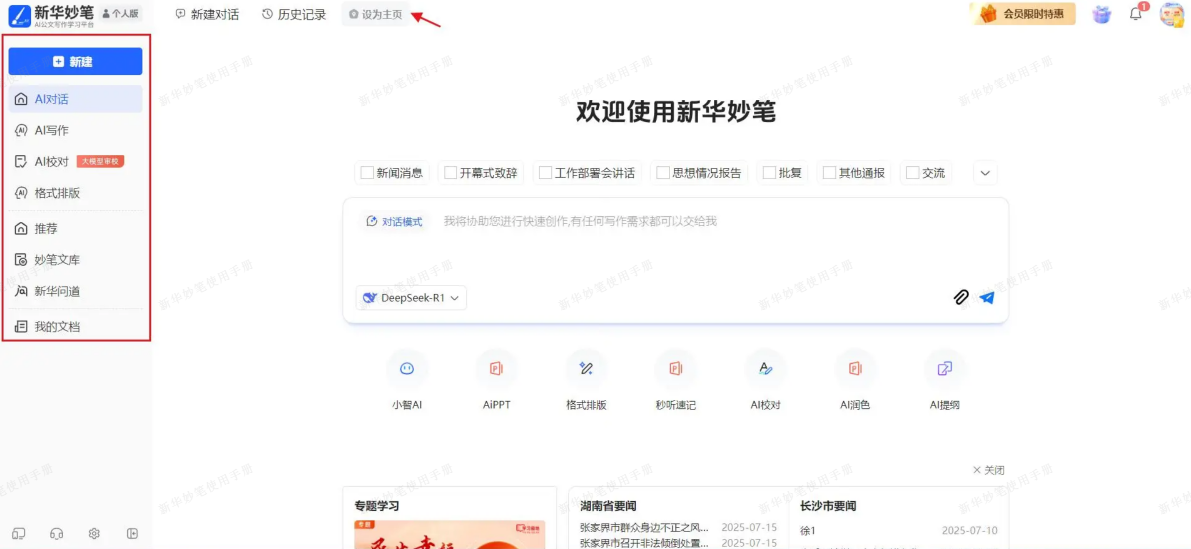This screenshot has height=549, width=1191.
Task: Click the send paper plane icon
Action: tap(987, 297)
